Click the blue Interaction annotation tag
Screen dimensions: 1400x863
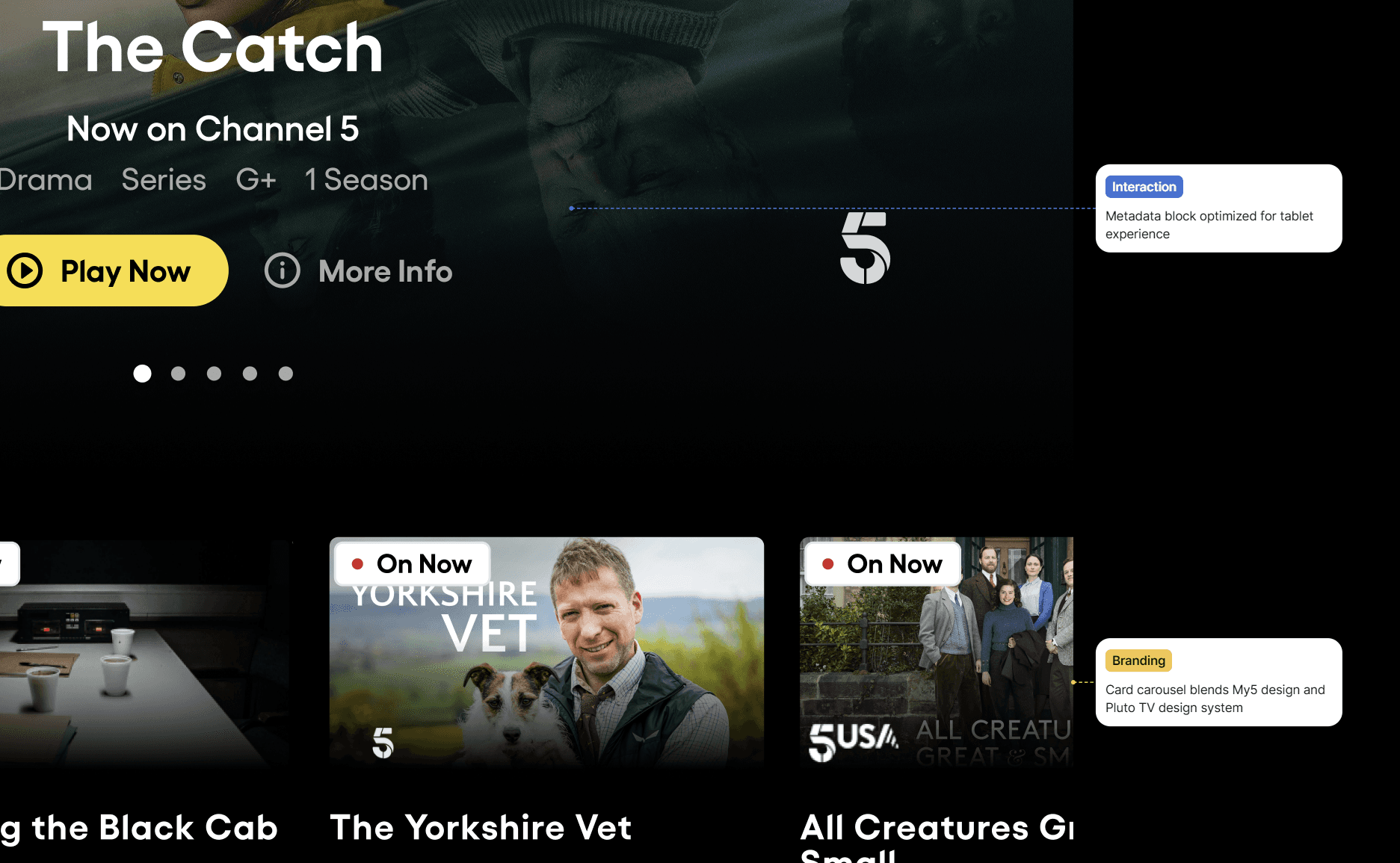pyautogui.click(x=1144, y=187)
